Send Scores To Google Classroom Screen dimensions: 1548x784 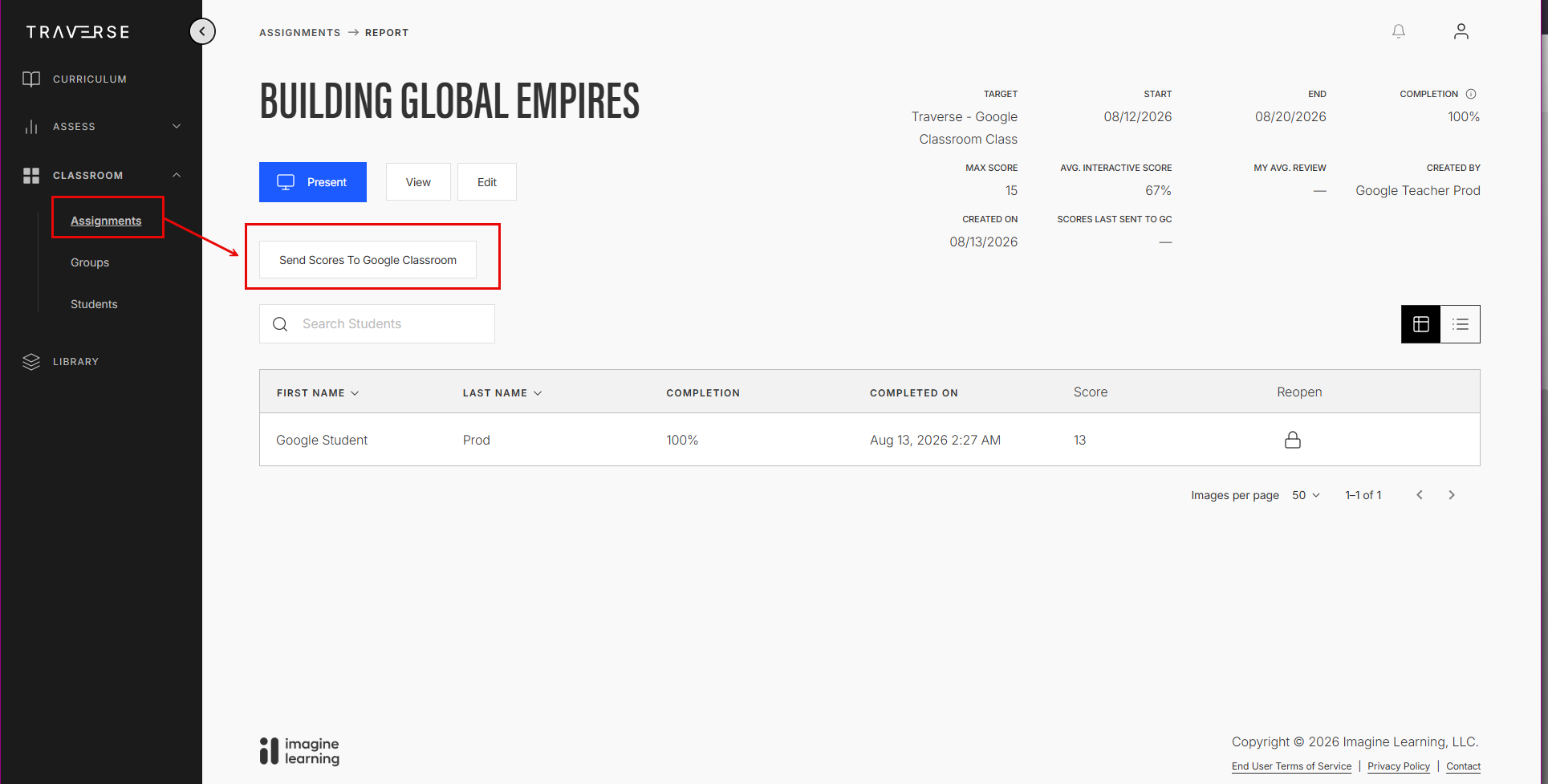click(368, 260)
